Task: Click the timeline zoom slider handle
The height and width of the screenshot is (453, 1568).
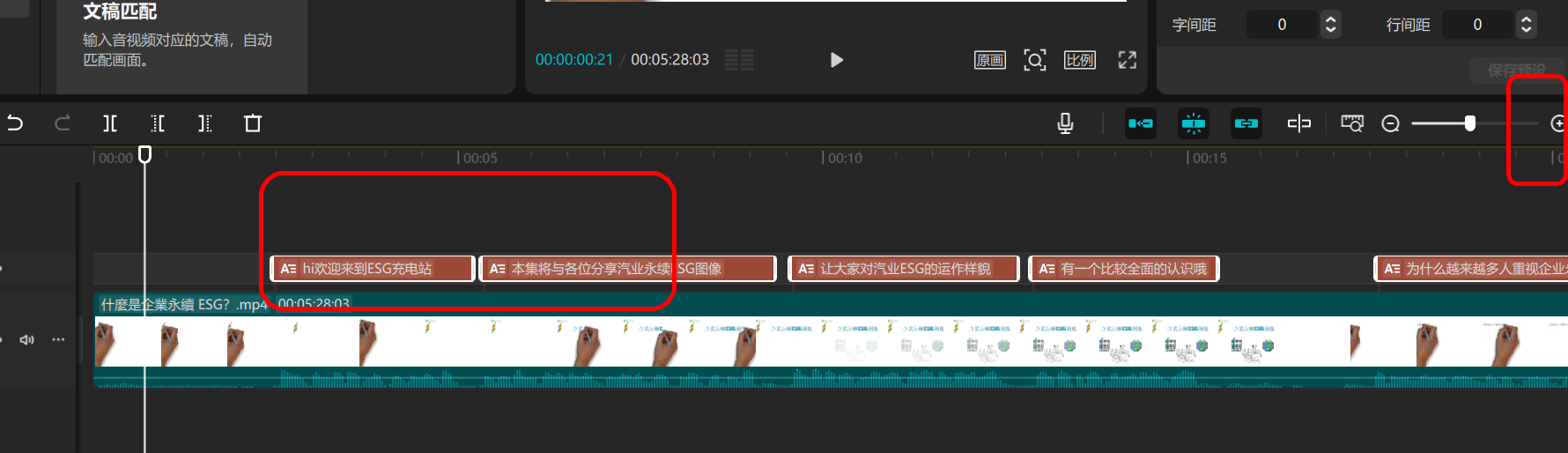Action: pos(1469,123)
